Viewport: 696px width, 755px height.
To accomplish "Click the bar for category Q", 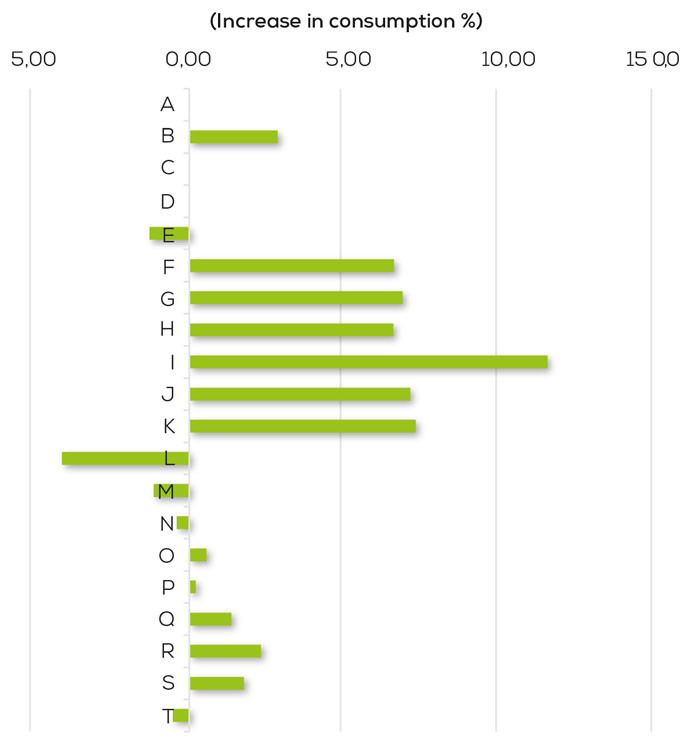I will (x=210, y=619).
